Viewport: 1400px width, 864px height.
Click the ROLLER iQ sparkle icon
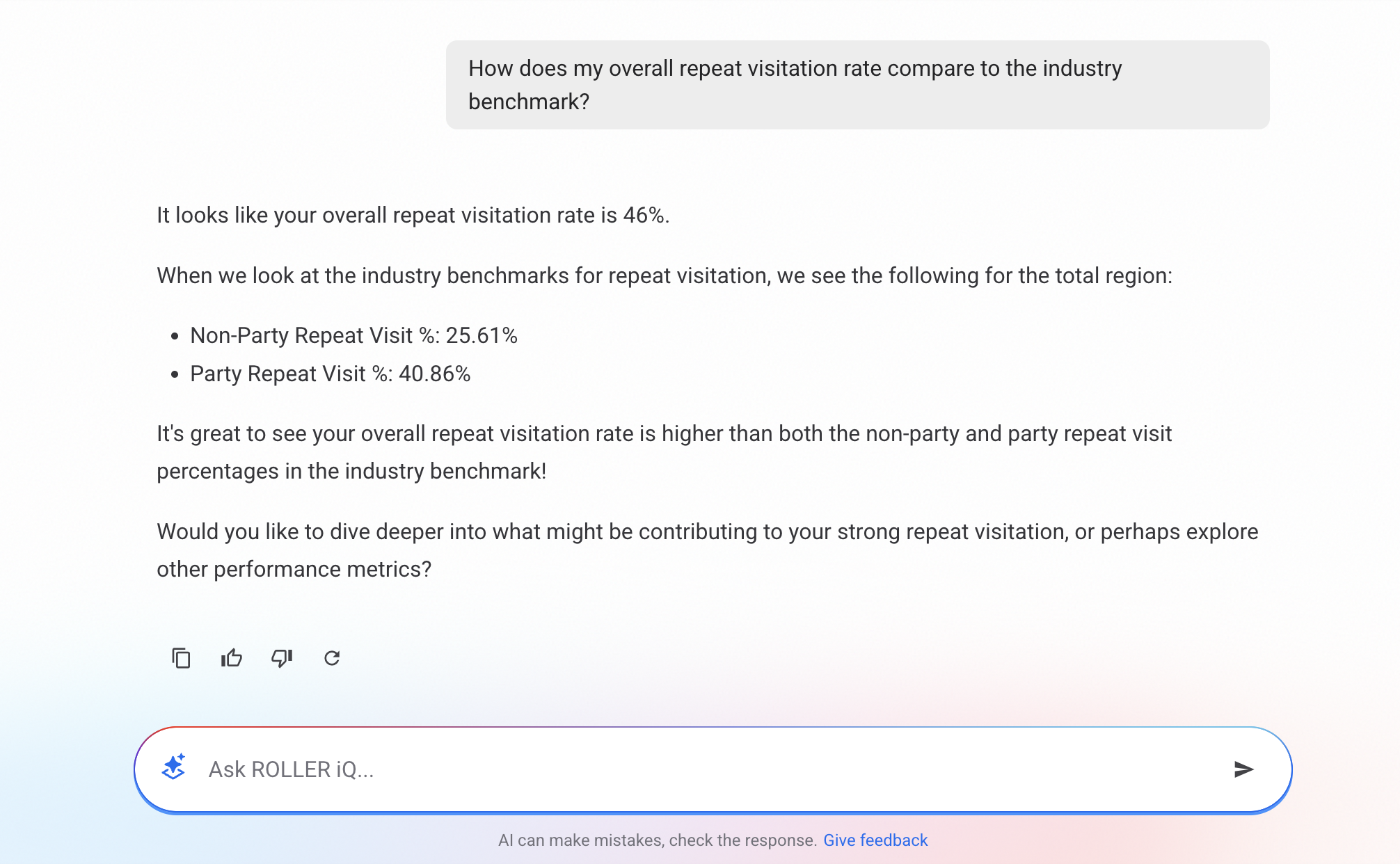(173, 768)
